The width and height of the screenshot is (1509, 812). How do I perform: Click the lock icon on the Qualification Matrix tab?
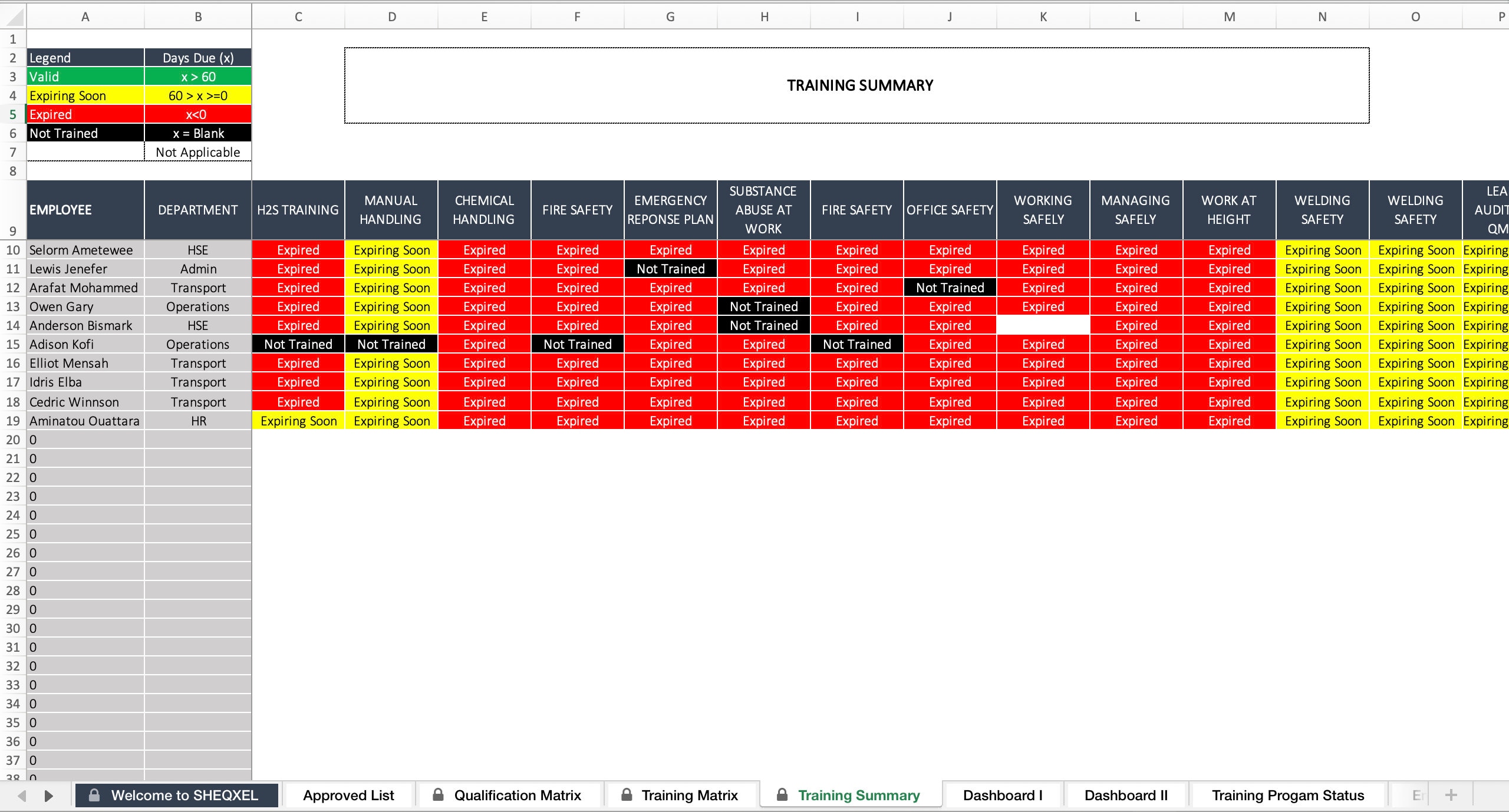click(x=438, y=795)
